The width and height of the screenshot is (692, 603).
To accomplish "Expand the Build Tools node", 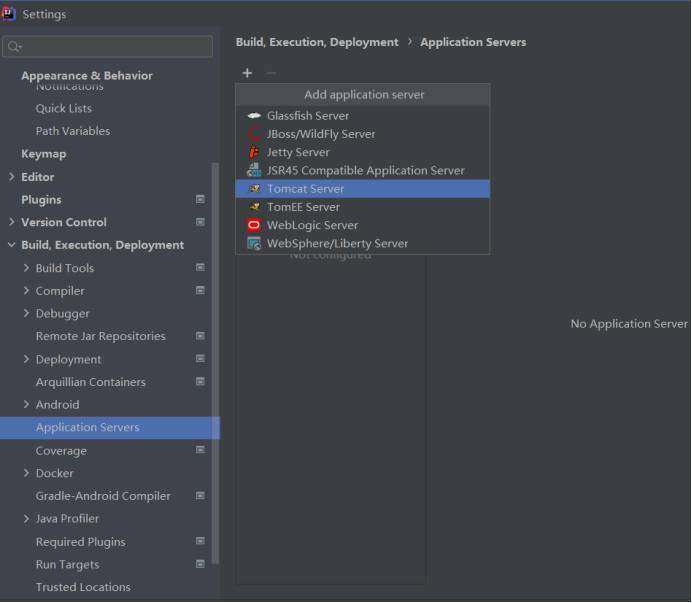I will 26,268.
